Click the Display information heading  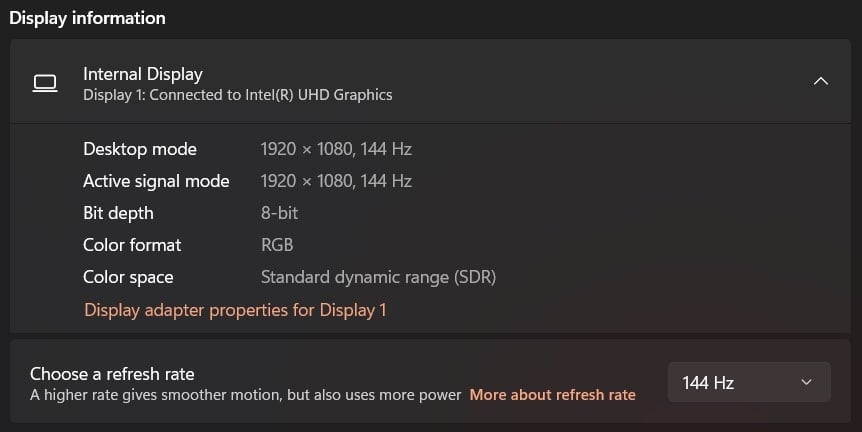pyautogui.click(x=87, y=18)
